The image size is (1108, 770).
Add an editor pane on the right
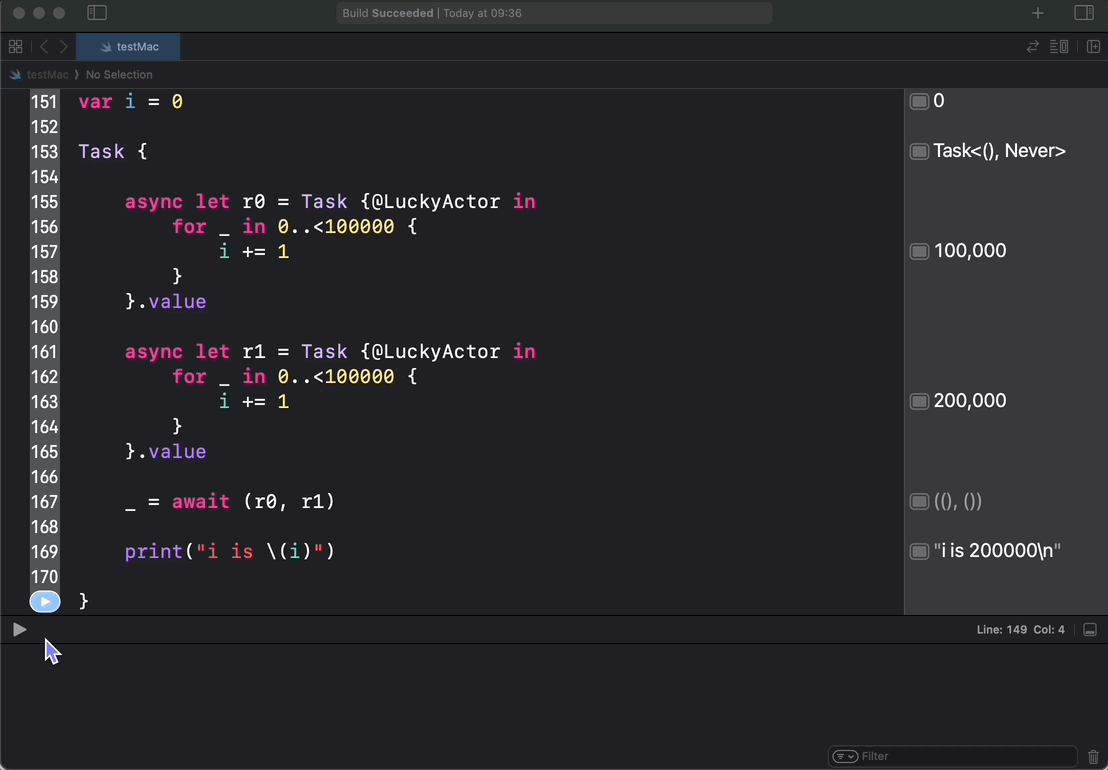[1093, 47]
